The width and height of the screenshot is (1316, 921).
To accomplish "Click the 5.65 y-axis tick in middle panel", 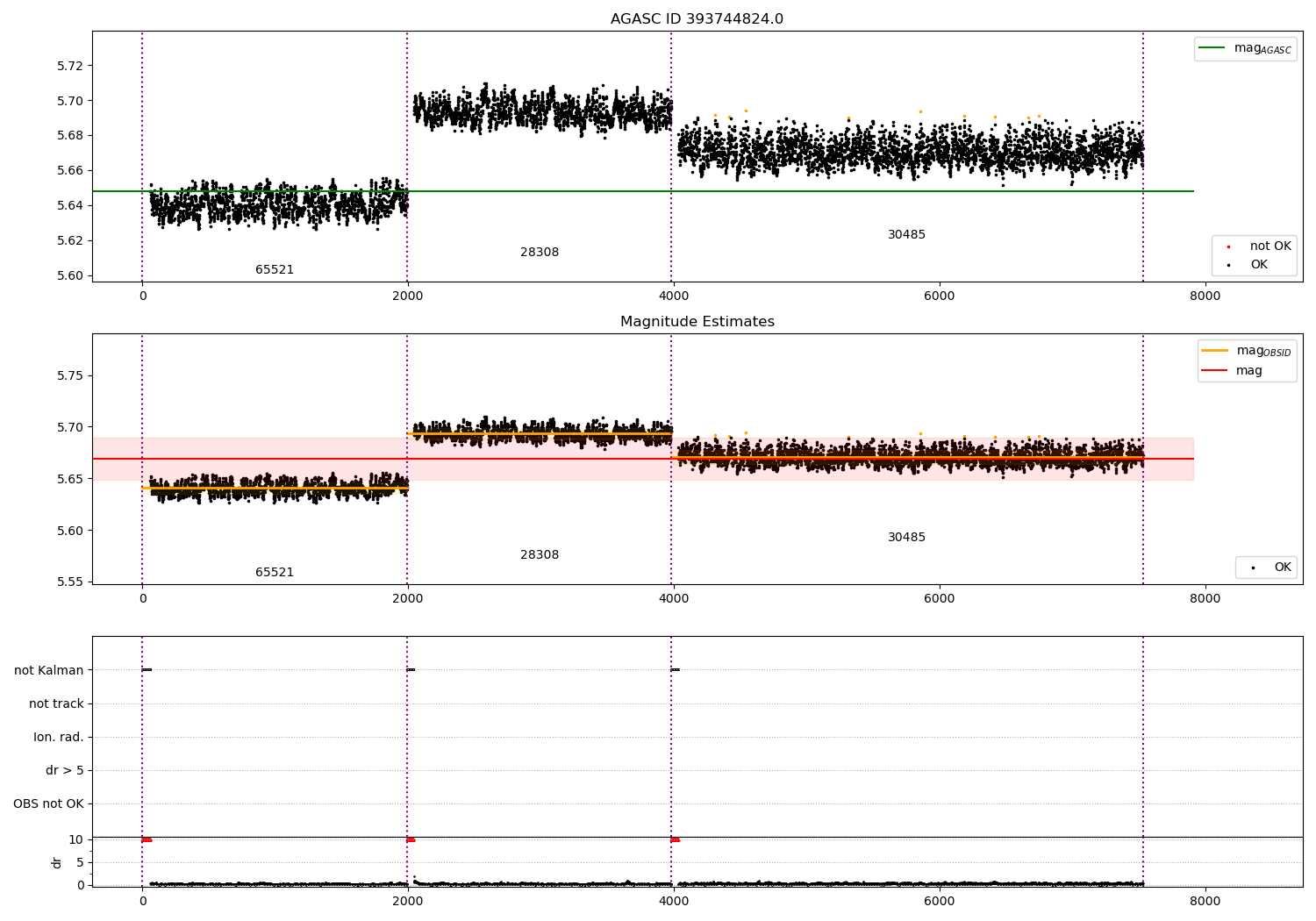I will click(x=70, y=479).
